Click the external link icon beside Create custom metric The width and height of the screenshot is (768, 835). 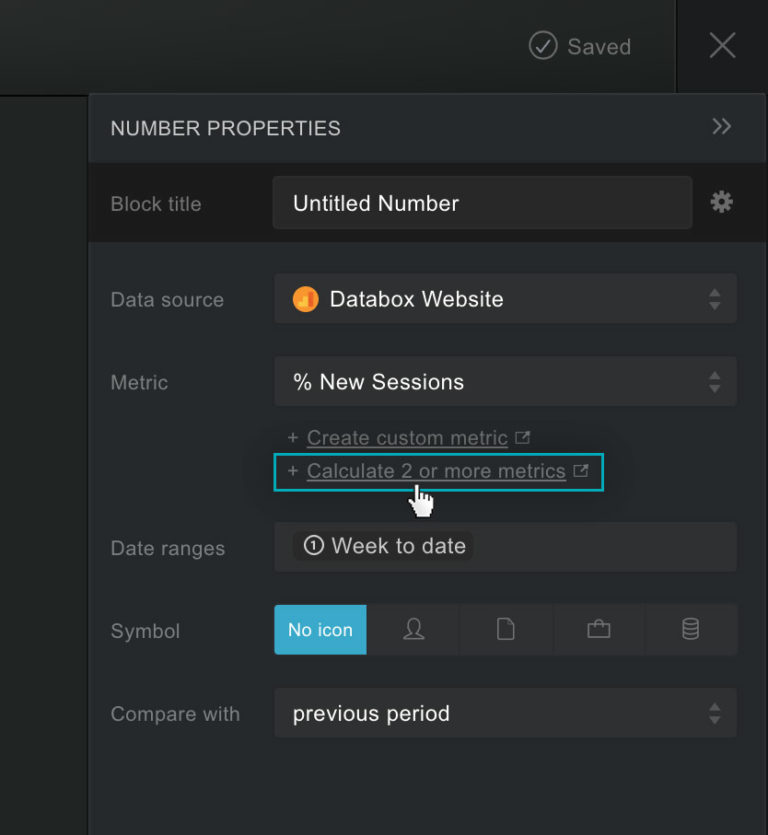tap(522, 436)
